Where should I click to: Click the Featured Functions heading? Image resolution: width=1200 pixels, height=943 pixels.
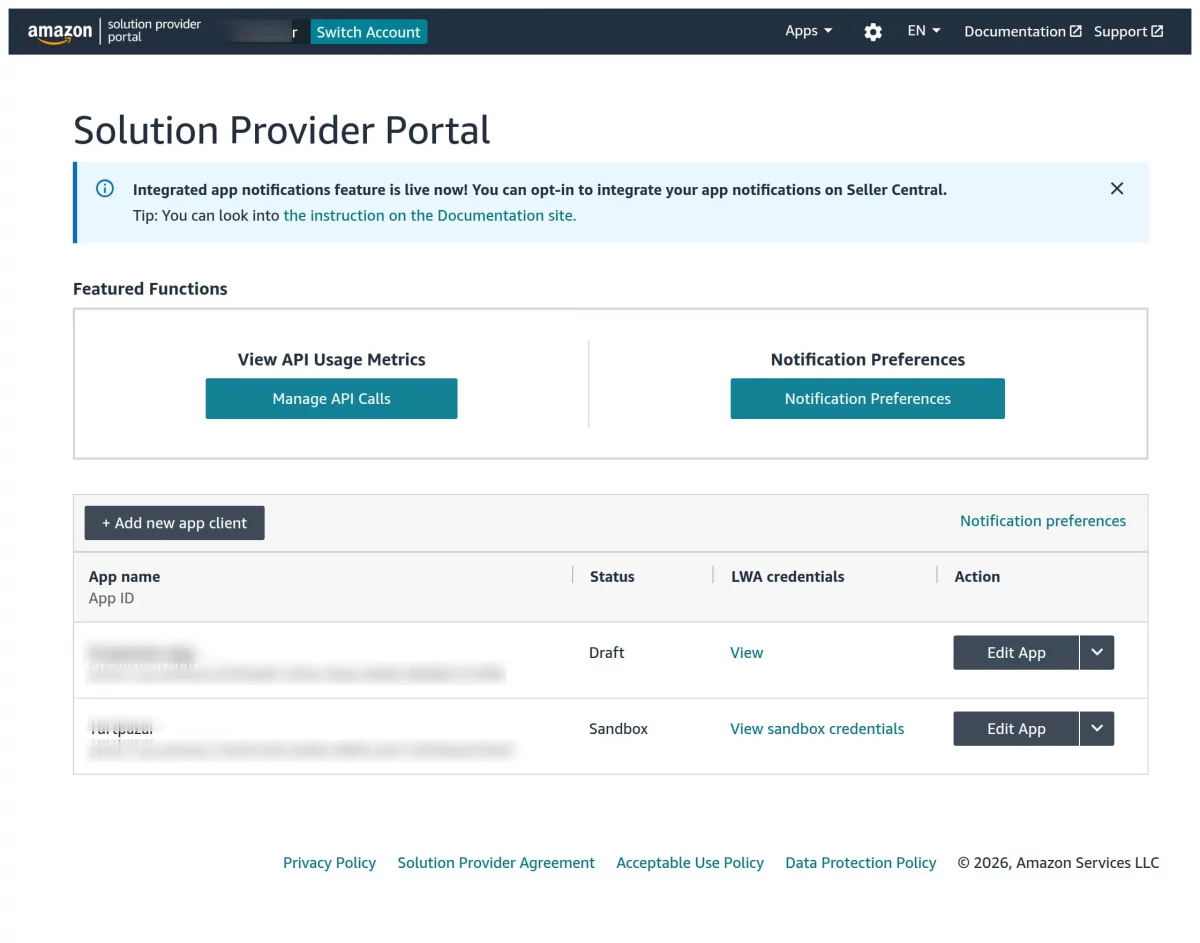[150, 288]
